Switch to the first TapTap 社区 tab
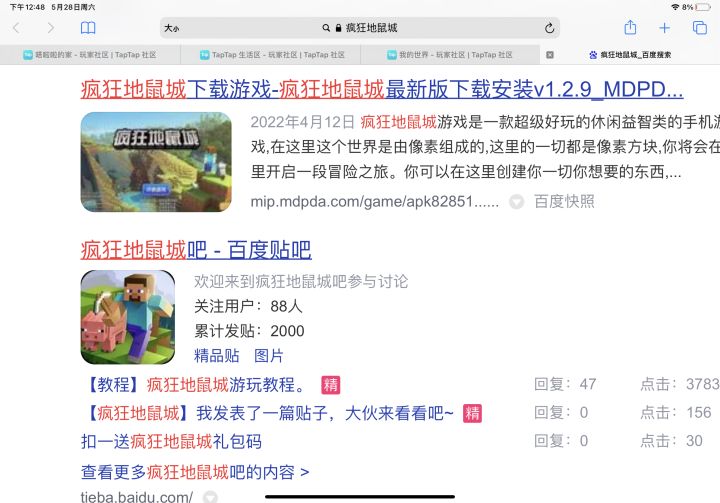The image size is (720, 503). click(x=90, y=55)
